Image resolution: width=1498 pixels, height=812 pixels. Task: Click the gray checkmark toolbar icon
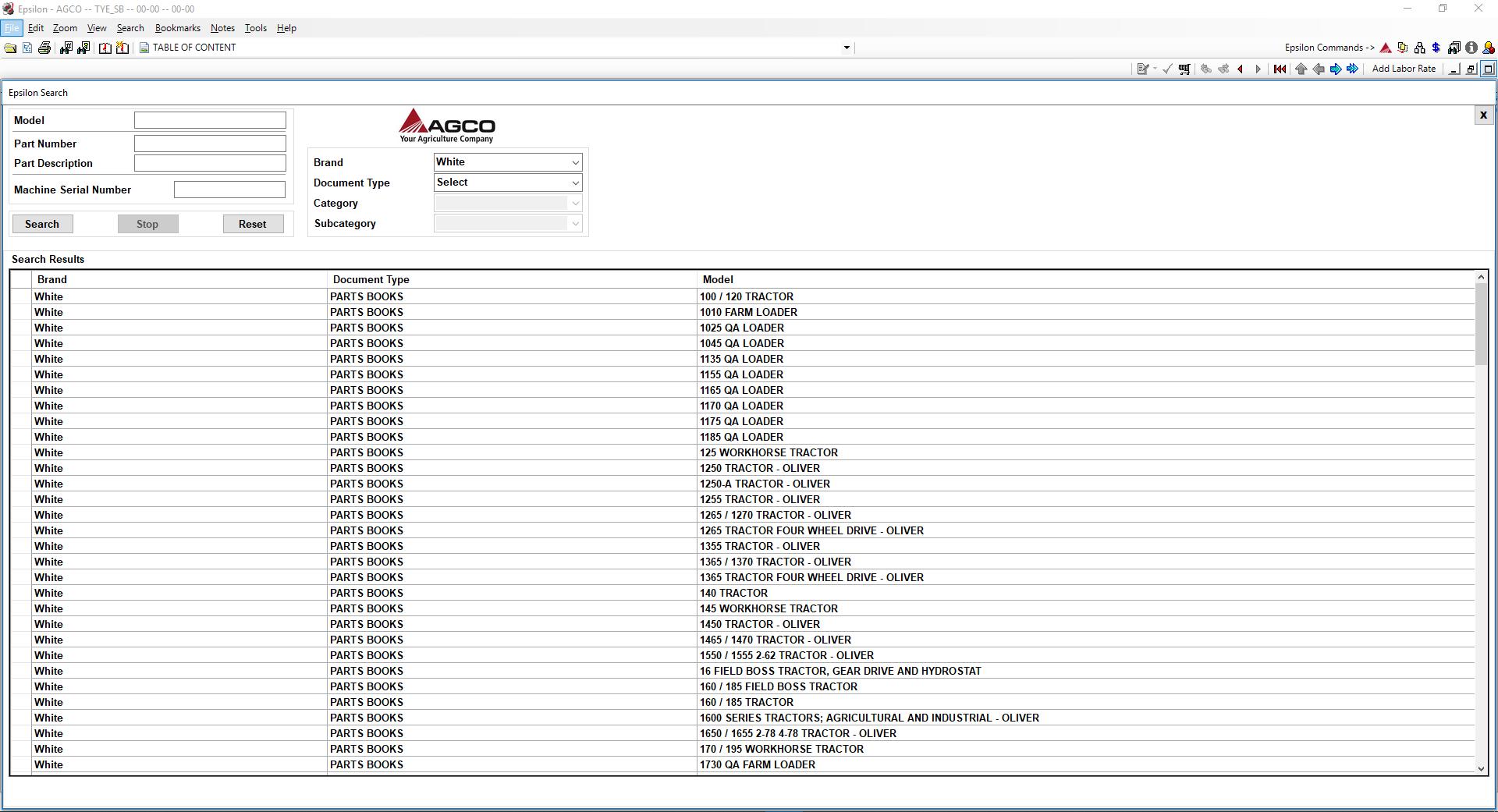point(1167,69)
